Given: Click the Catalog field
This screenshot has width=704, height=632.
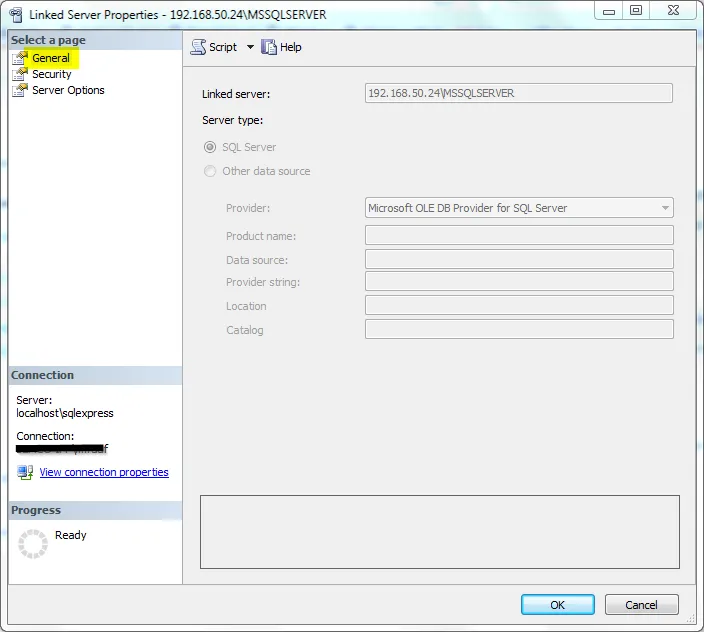Looking at the screenshot, I should pyautogui.click(x=519, y=329).
